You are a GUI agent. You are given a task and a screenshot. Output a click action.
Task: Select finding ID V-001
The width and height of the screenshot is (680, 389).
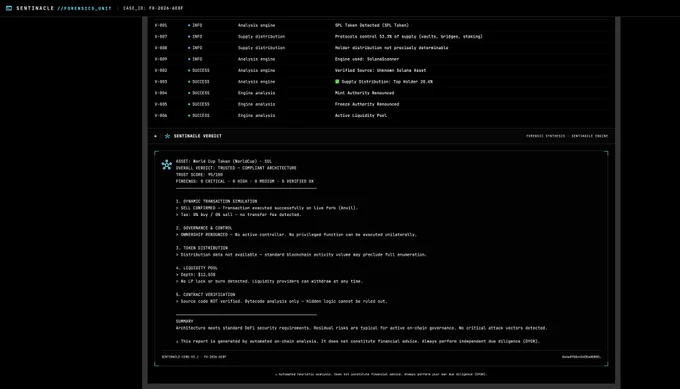tap(161, 26)
